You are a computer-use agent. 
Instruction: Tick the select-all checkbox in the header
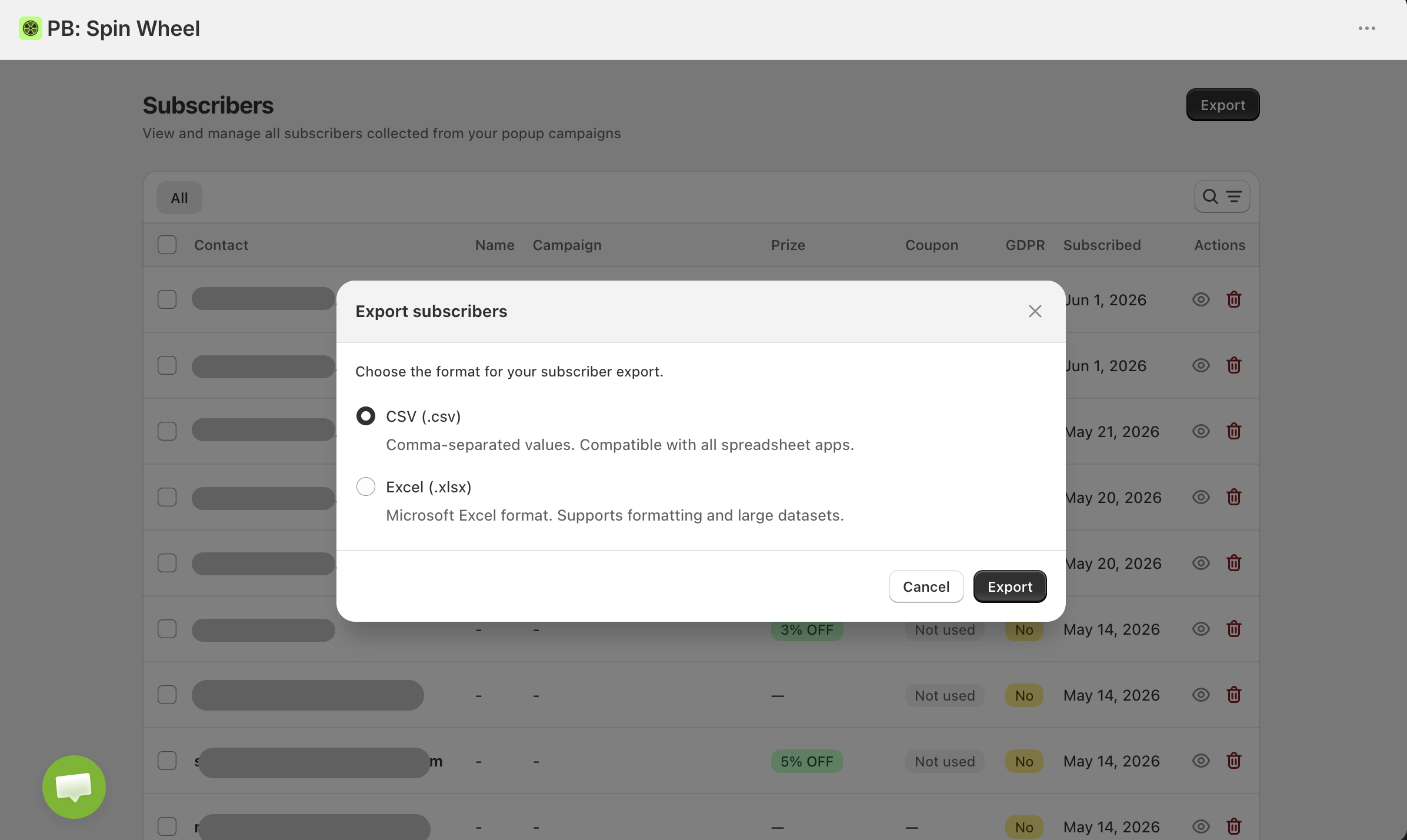pos(167,245)
